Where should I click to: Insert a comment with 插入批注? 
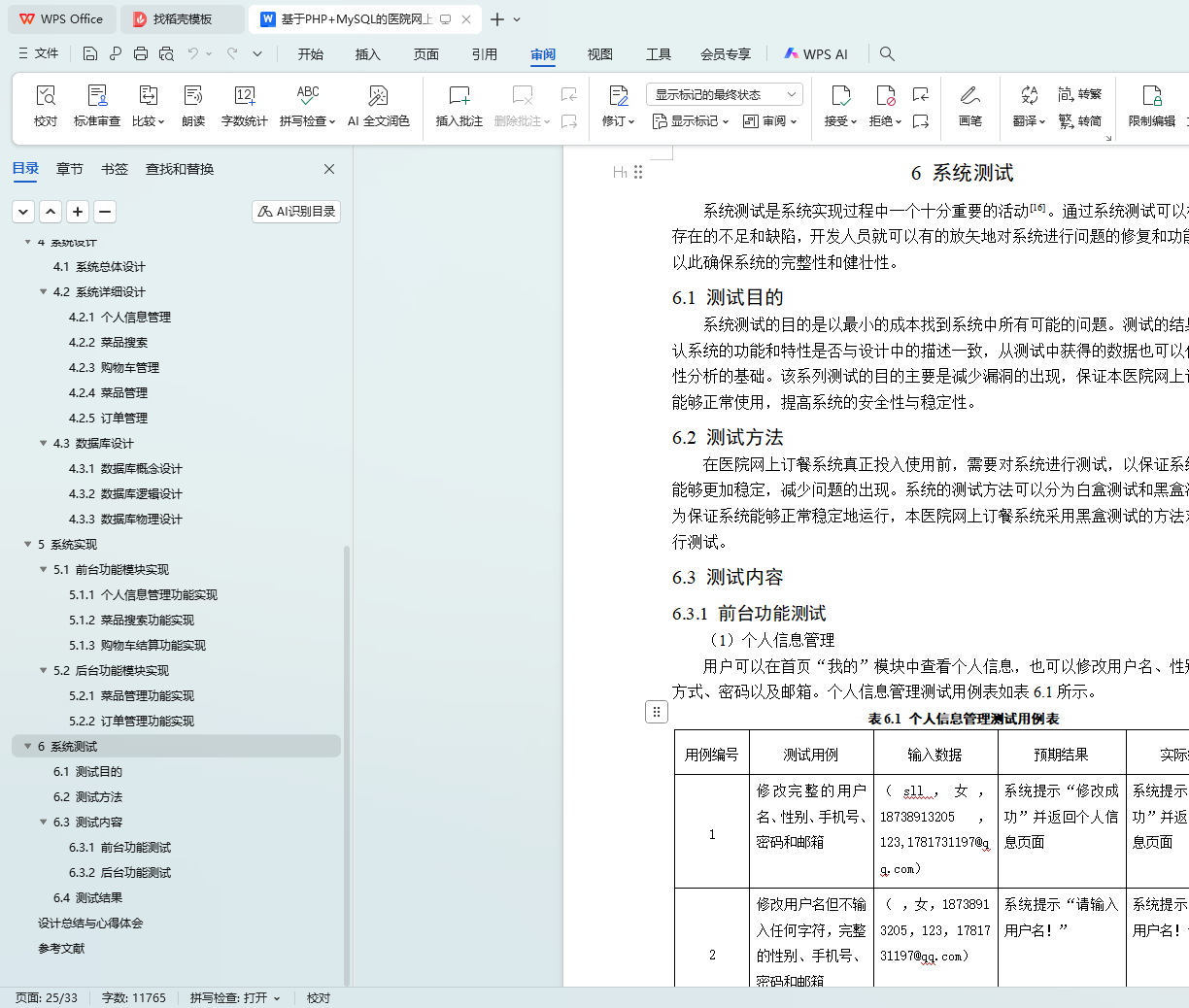pyautogui.click(x=459, y=106)
